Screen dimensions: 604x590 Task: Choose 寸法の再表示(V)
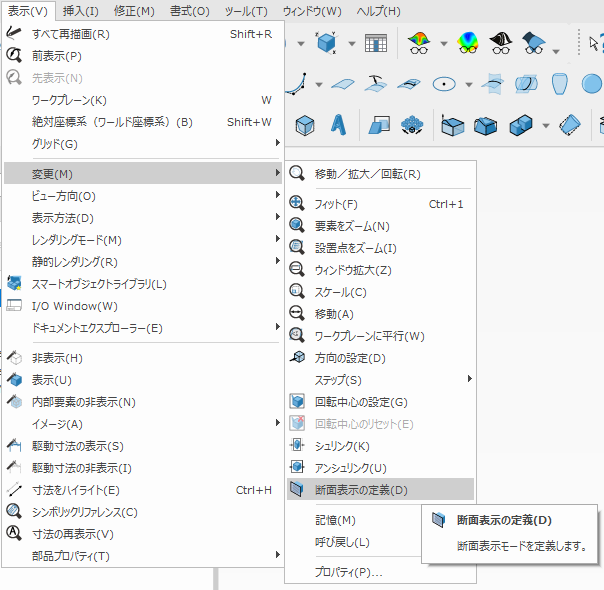[x=143, y=533]
